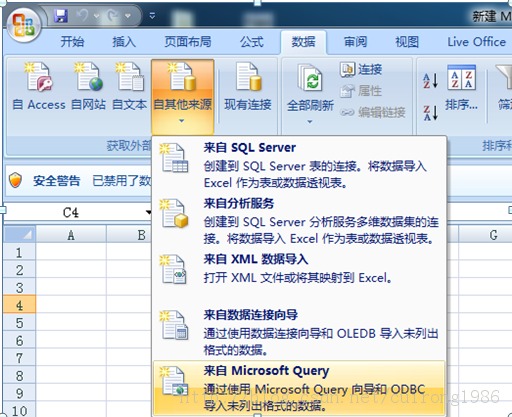
Task: Select row 2 header
Action: (20, 270)
